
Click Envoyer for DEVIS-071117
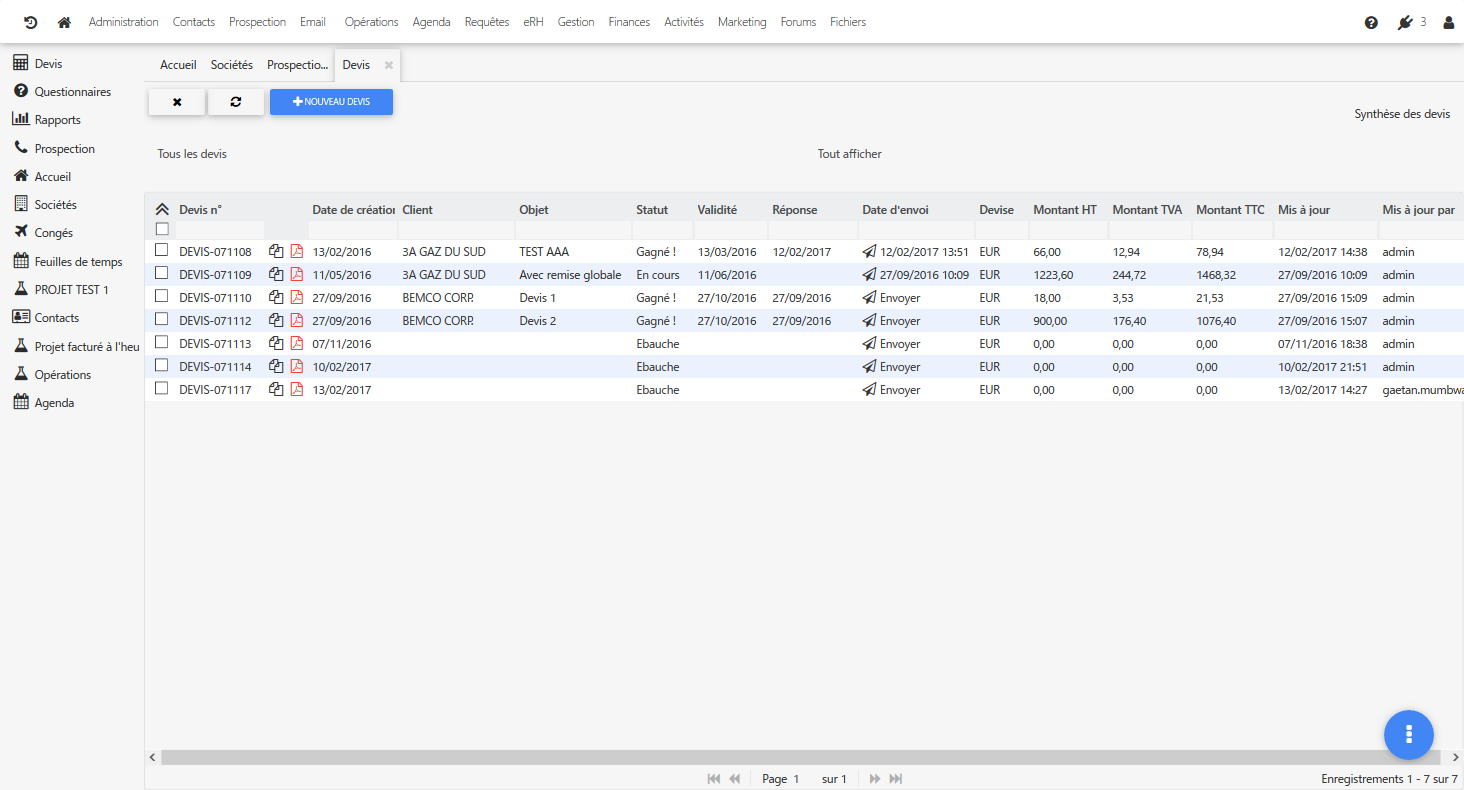(900, 390)
